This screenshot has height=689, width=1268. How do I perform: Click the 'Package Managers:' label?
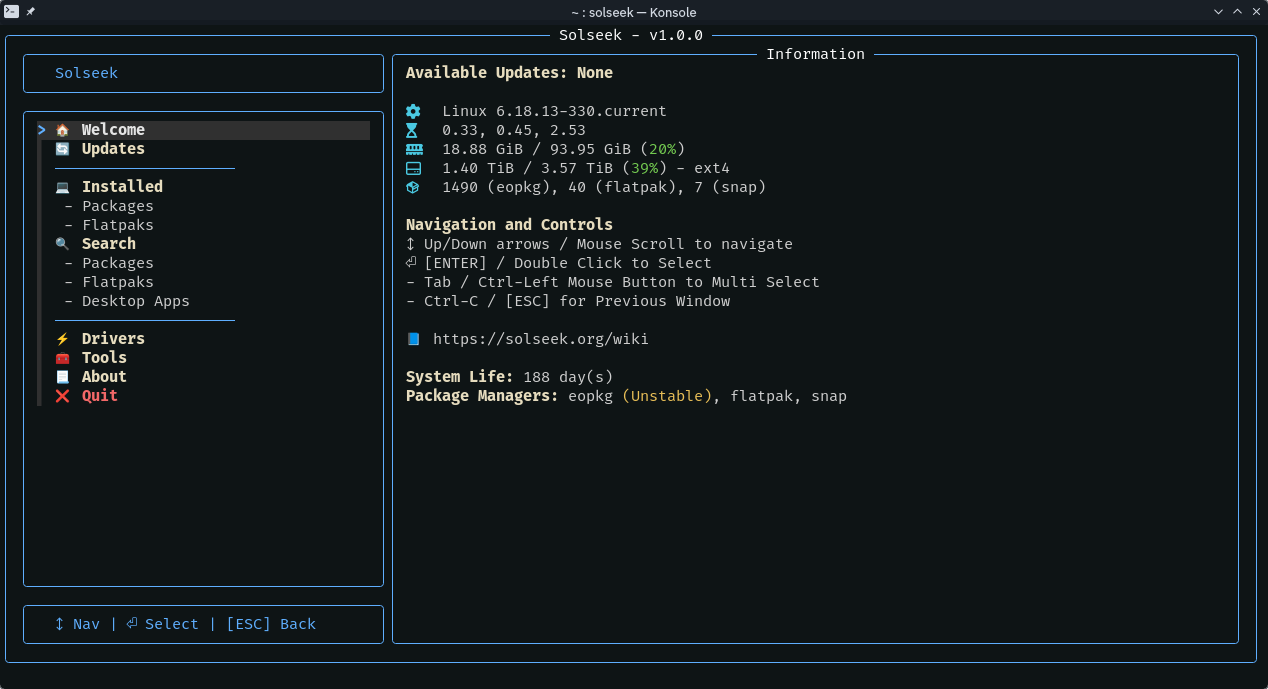482,396
